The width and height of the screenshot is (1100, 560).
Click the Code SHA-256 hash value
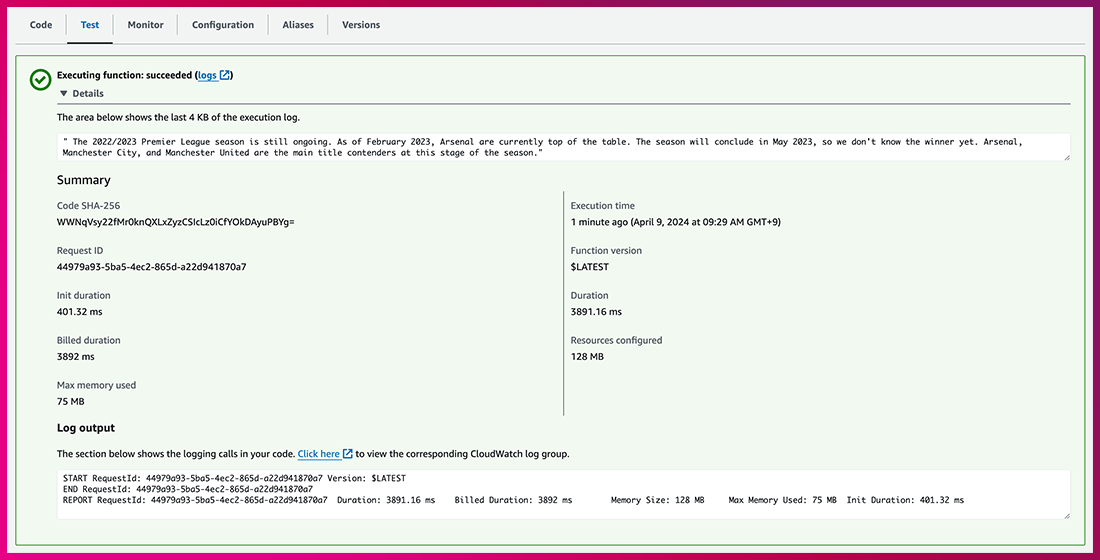pos(176,222)
